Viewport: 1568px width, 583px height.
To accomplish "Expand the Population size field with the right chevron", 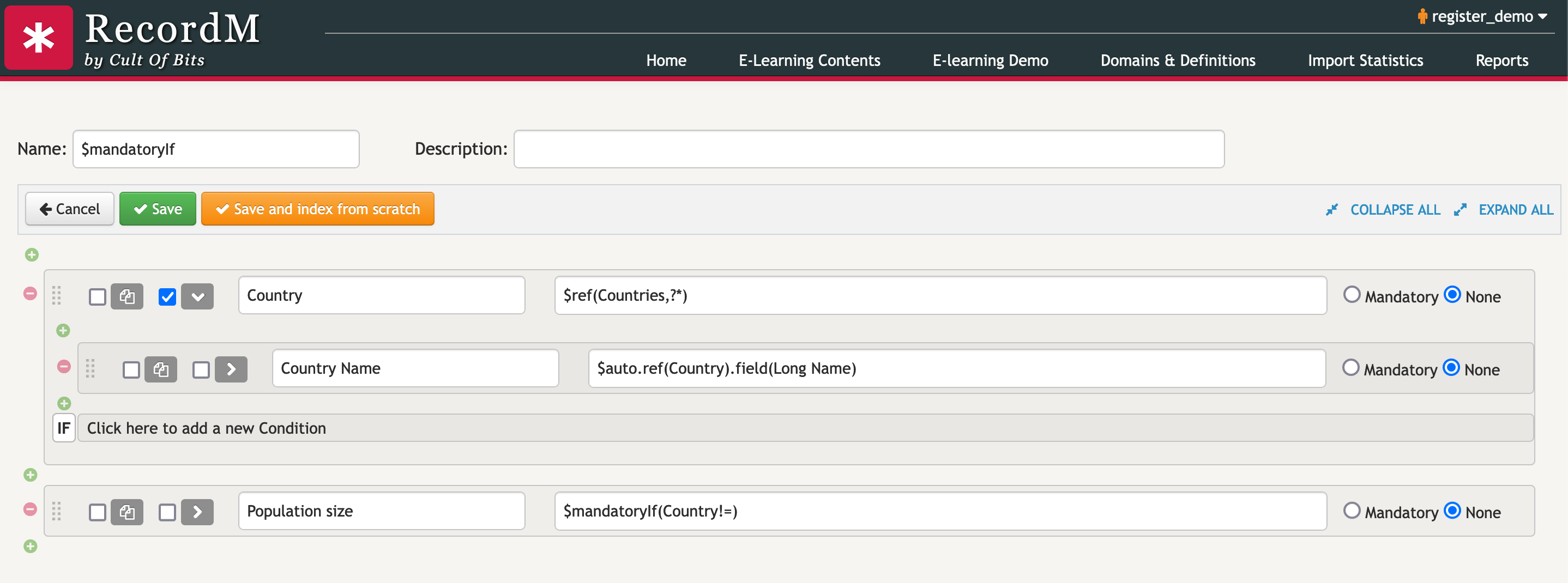I will coord(197,512).
